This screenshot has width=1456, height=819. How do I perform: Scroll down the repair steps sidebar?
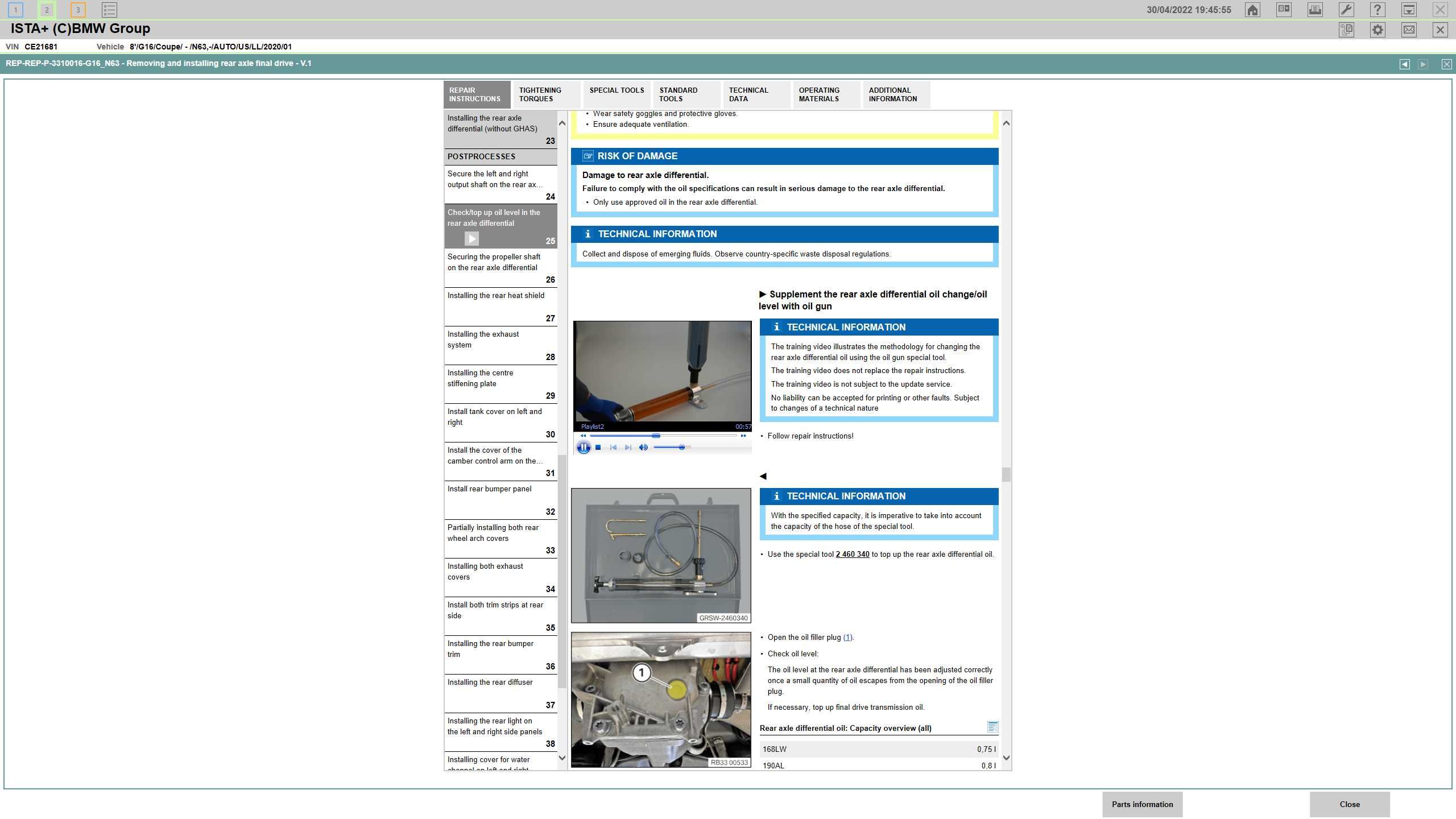[562, 759]
